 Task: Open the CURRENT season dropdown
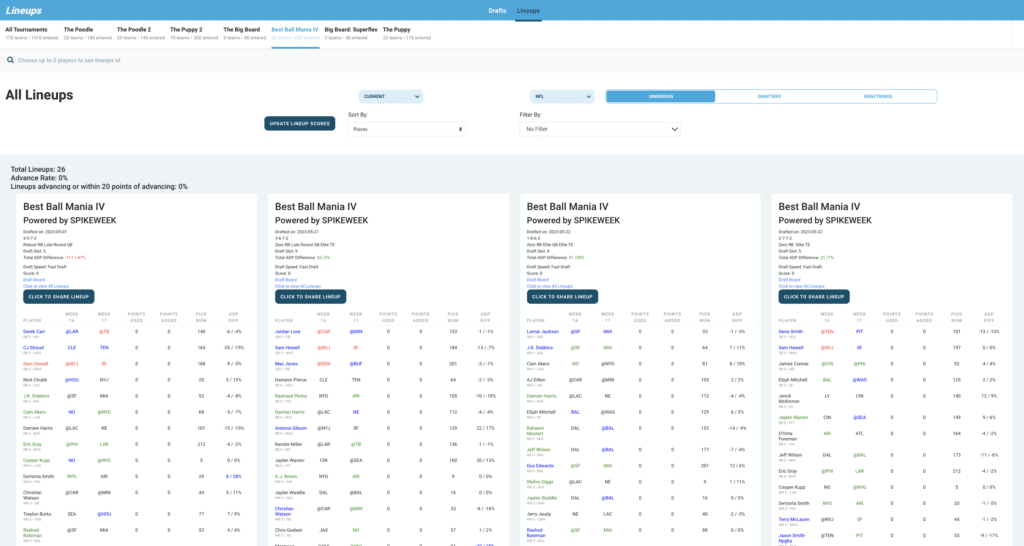pos(391,97)
